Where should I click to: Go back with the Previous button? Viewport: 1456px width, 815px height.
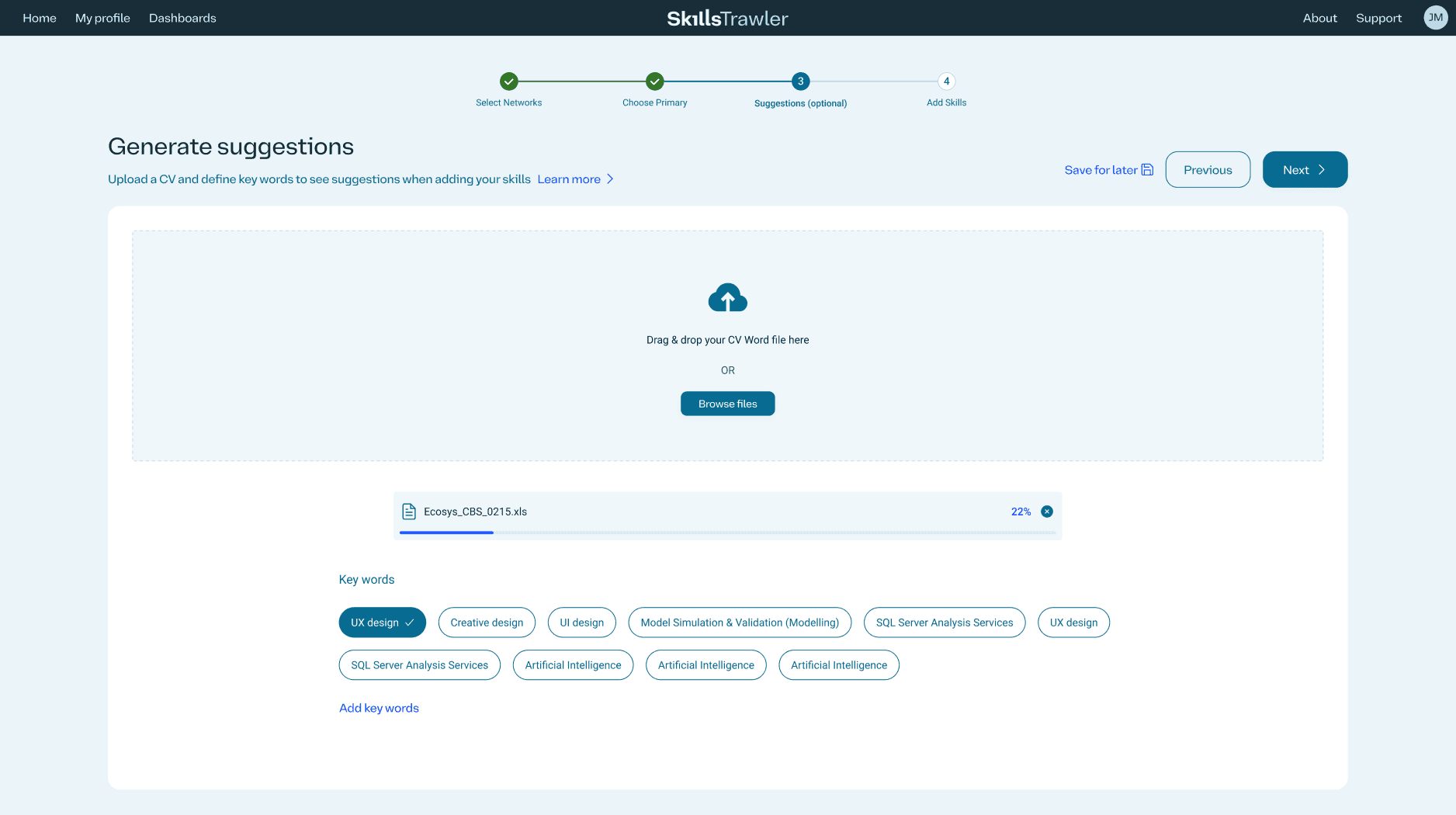pyautogui.click(x=1208, y=170)
